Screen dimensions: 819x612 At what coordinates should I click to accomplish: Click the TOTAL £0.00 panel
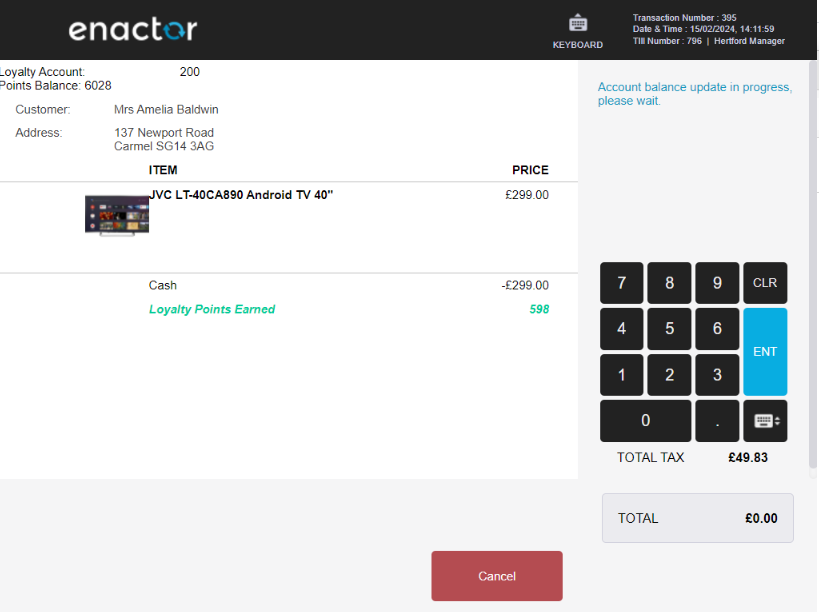click(x=698, y=518)
